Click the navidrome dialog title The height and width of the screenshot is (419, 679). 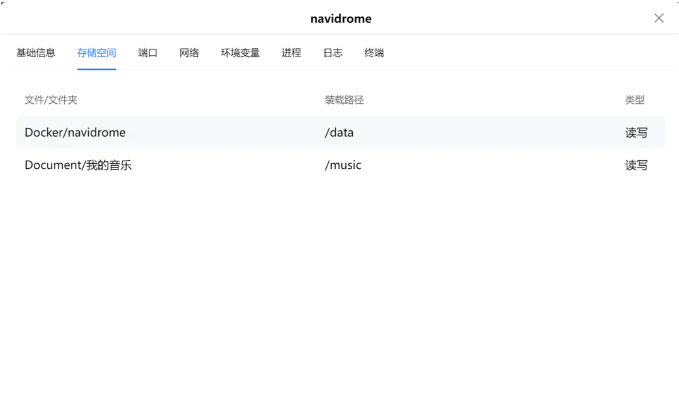340,18
